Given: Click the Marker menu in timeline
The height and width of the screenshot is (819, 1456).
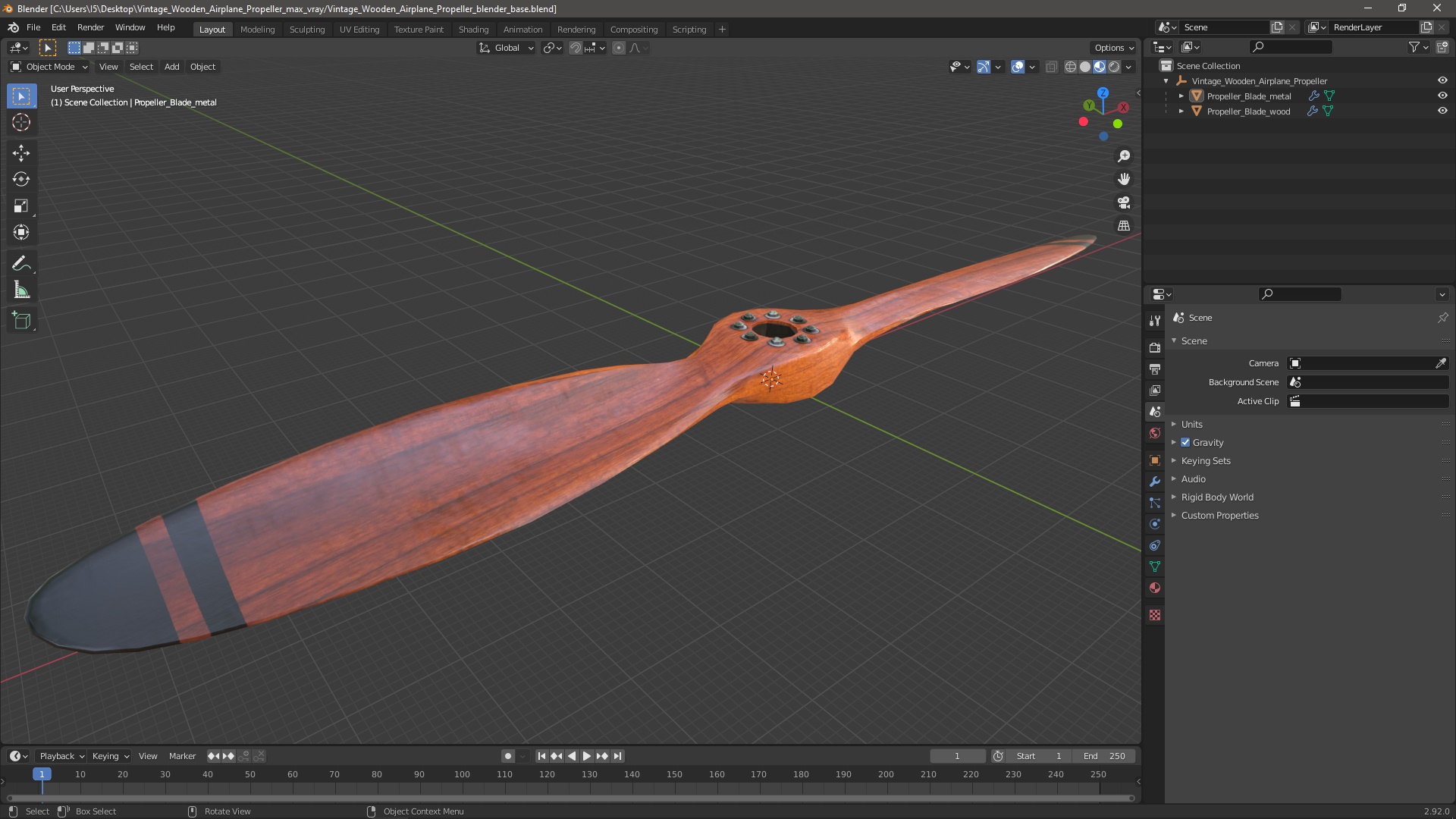Looking at the screenshot, I should click(182, 756).
